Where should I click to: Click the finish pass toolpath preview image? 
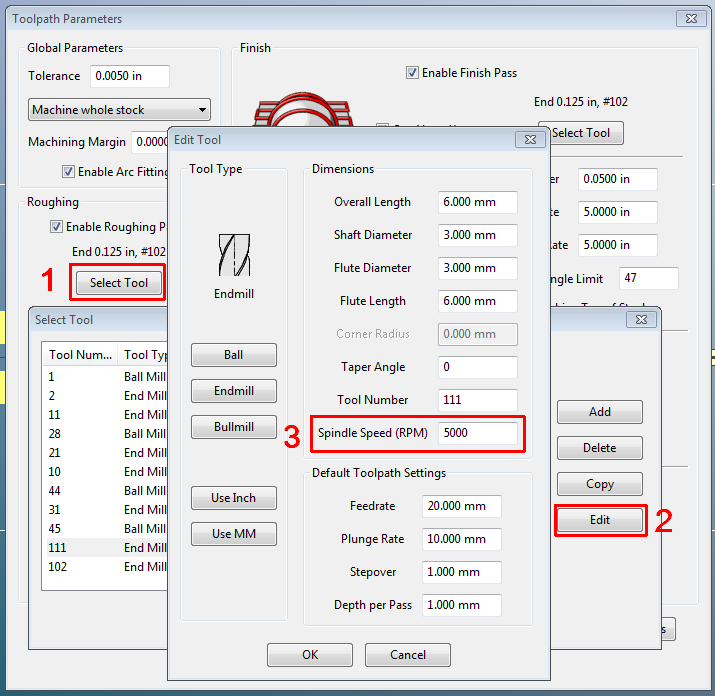pos(303,109)
